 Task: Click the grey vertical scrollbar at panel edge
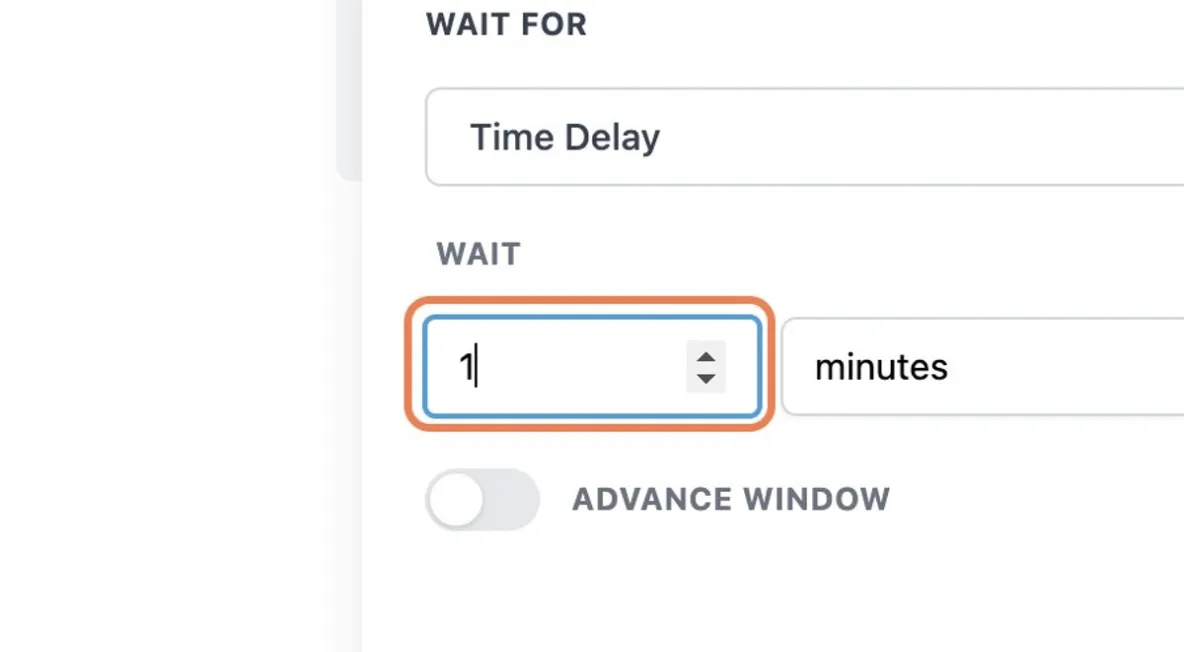350,90
